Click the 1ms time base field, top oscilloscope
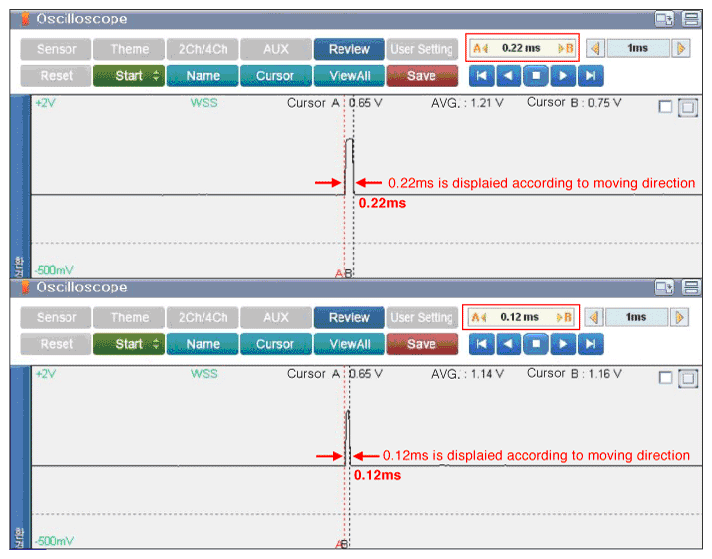 pyautogui.click(x=638, y=48)
